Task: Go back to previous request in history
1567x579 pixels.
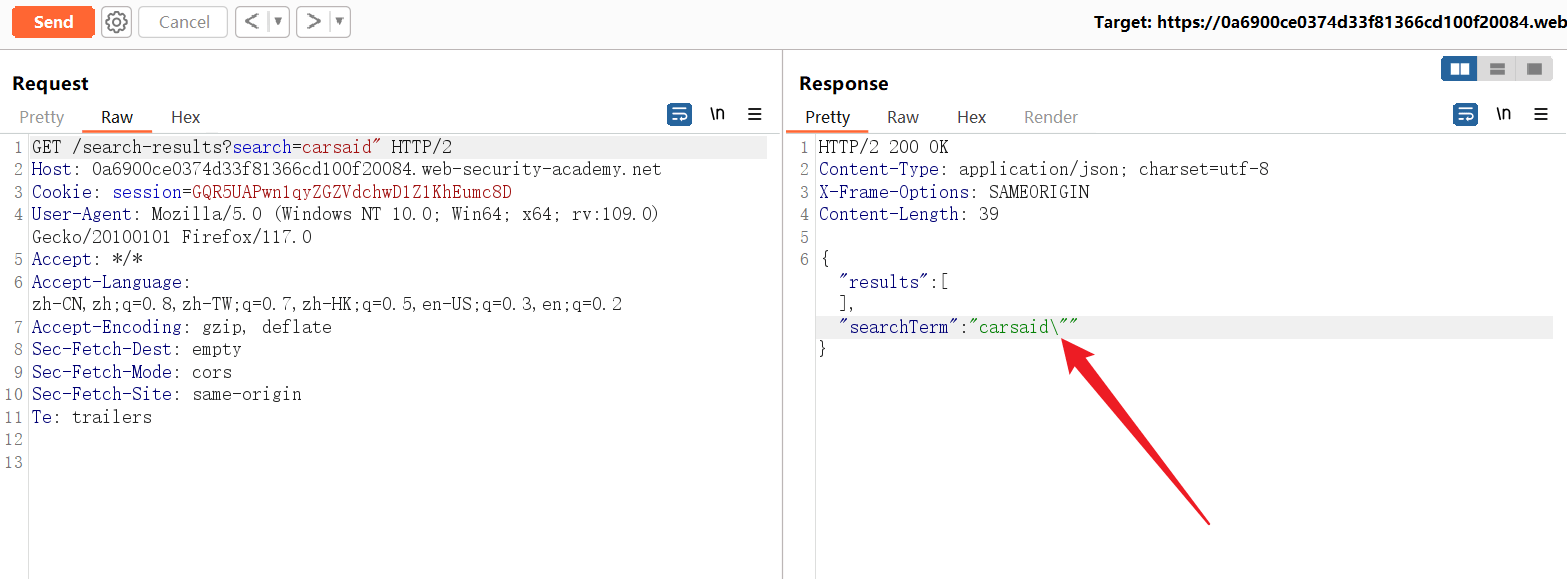Action: click(x=252, y=22)
